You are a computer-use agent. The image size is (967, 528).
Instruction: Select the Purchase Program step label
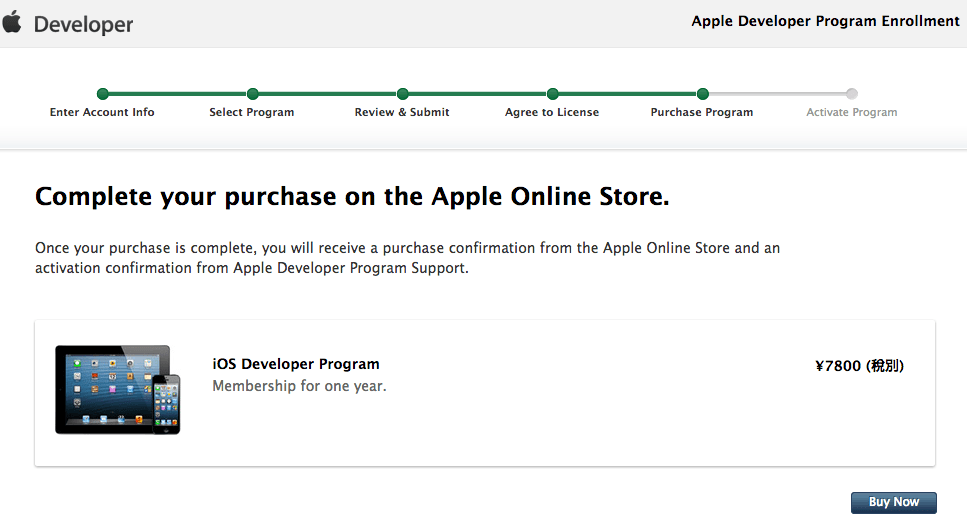click(x=702, y=113)
